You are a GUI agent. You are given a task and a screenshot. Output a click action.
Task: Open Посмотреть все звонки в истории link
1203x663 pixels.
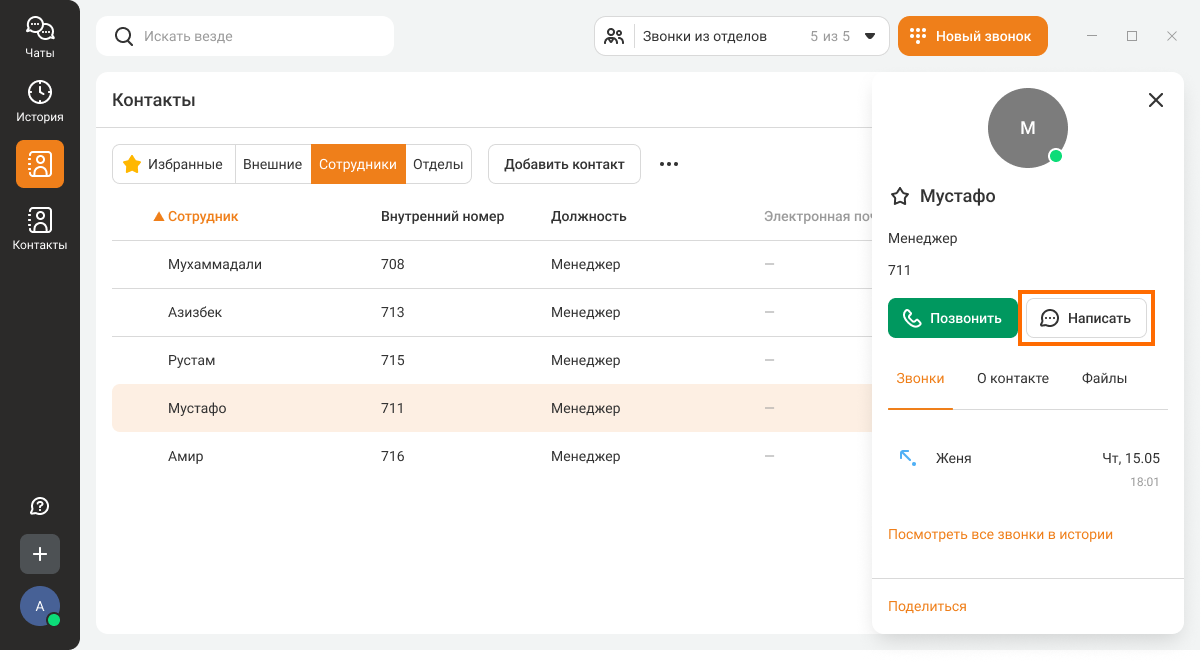click(1000, 534)
